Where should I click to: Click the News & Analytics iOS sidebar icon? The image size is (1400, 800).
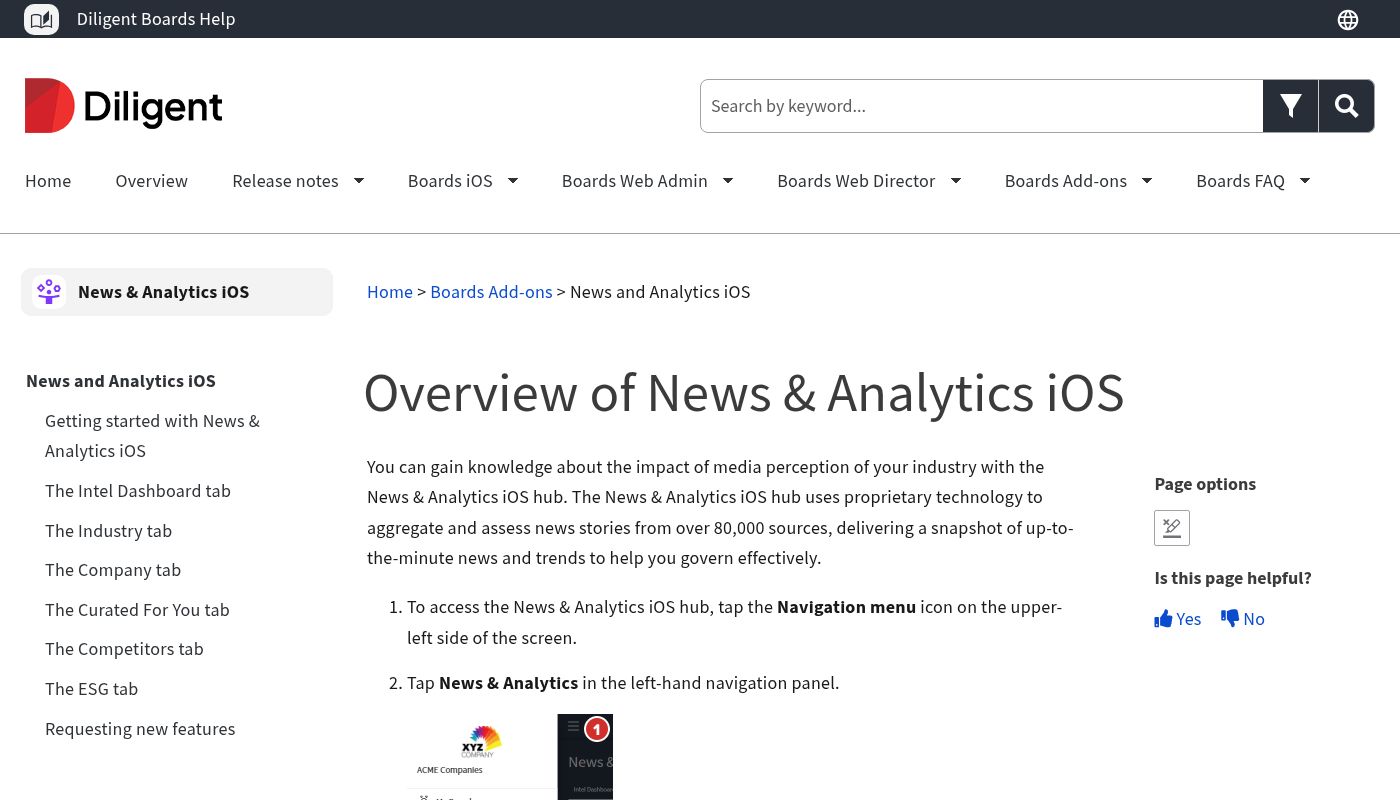click(x=49, y=292)
